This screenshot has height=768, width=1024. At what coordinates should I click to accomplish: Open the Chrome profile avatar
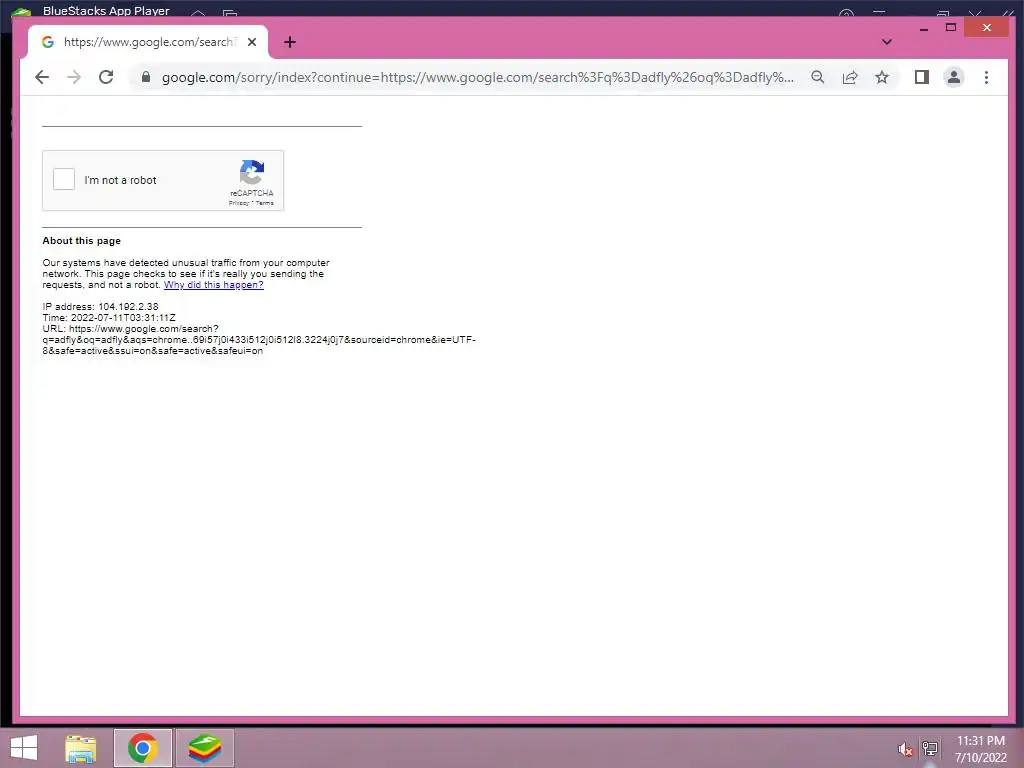point(953,77)
